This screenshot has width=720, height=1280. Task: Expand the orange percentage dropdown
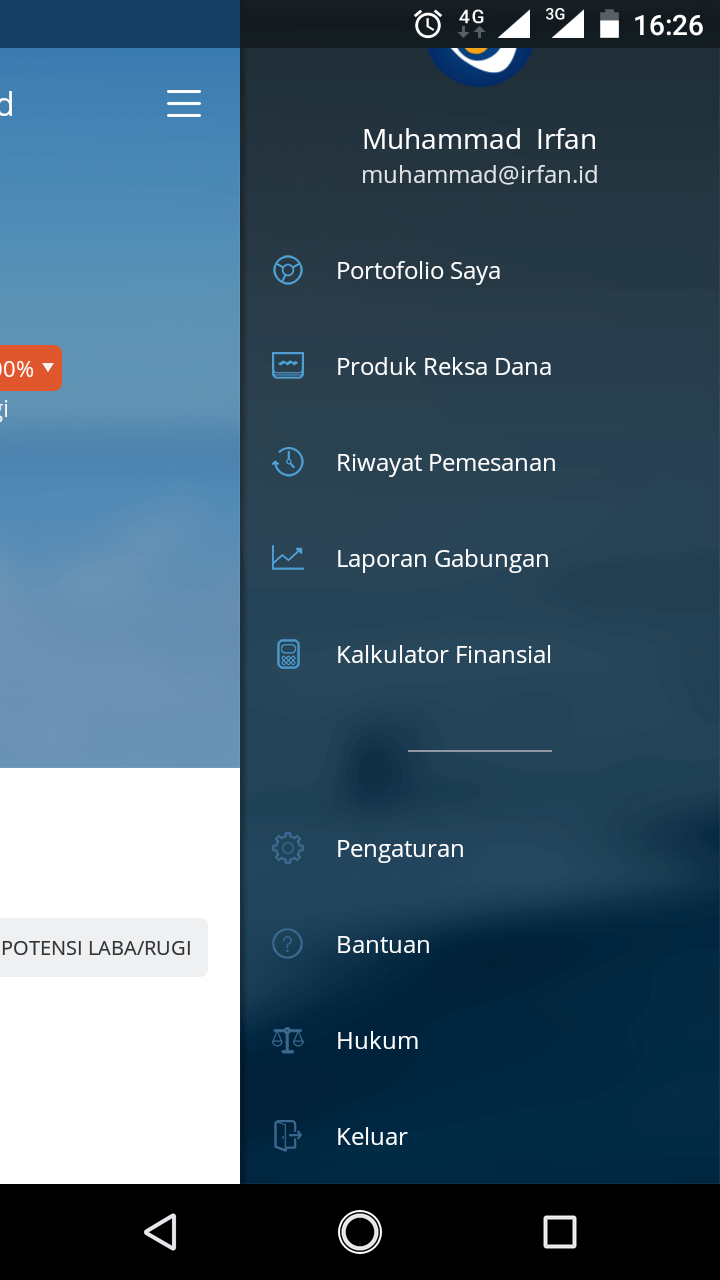(30, 369)
